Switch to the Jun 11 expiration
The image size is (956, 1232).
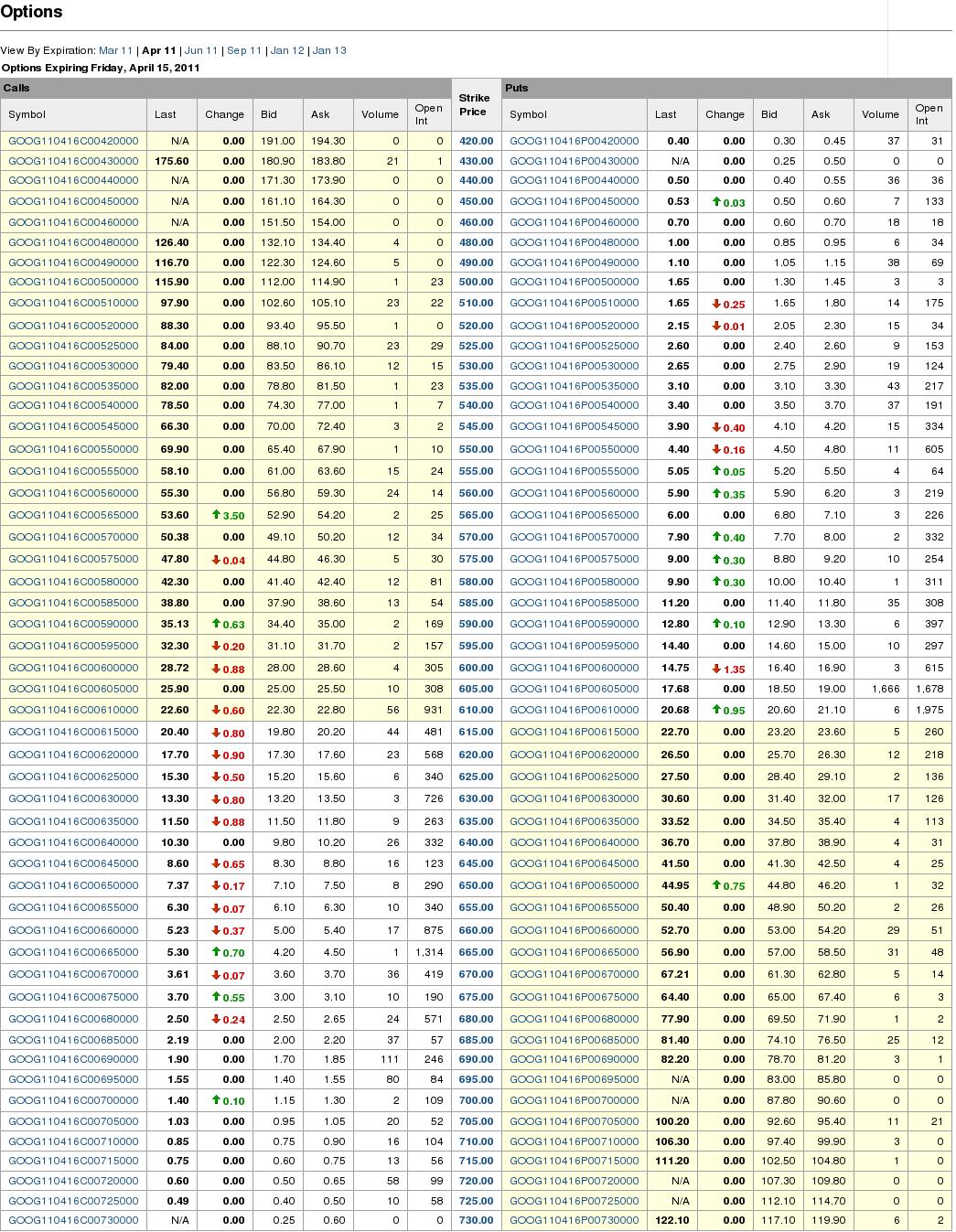[x=201, y=50]
